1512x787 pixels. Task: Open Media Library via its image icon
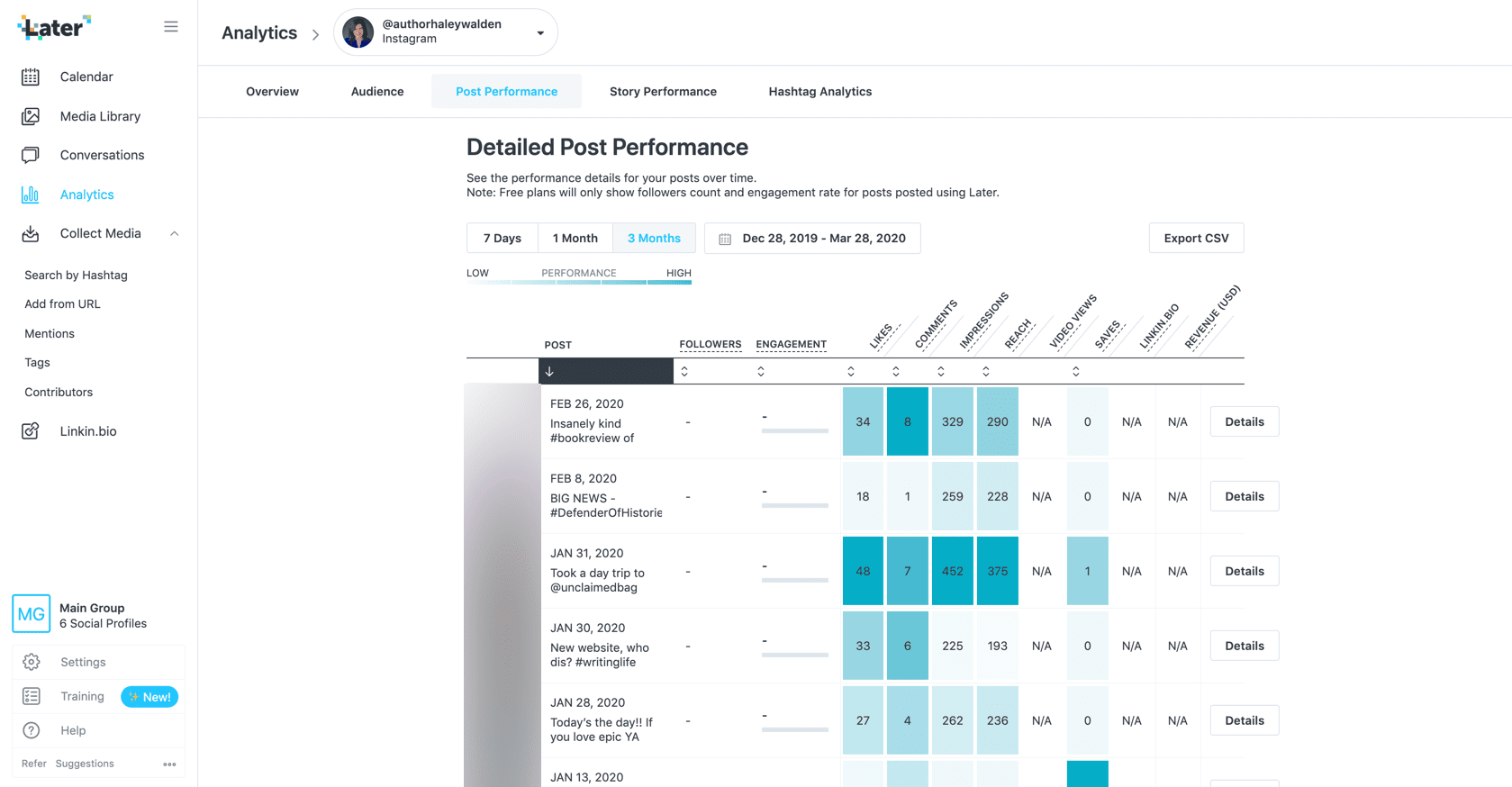[31, 116]
